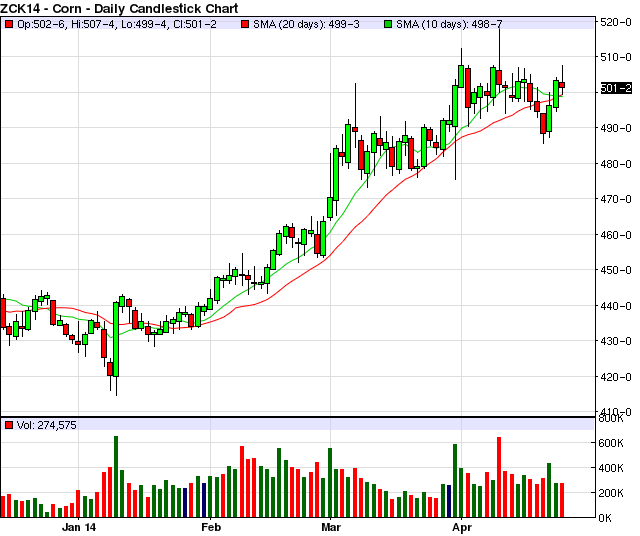
Task: Click the tallest red volume bar in April
Action: (x=499, y=477)
